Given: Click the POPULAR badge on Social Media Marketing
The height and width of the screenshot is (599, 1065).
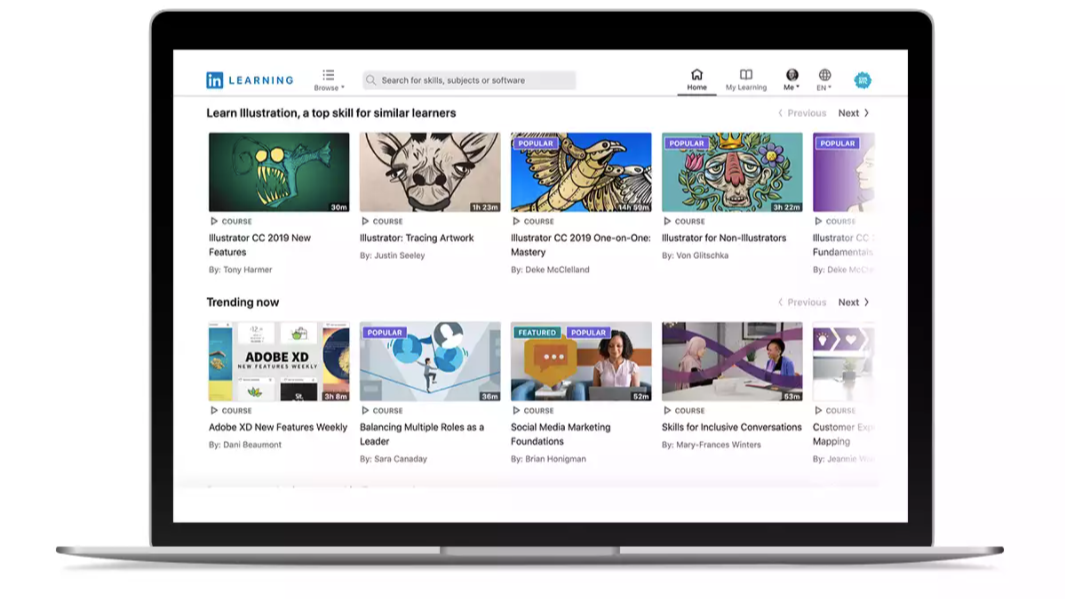Looking at the screenshot, I should pyautogui.click(x=588, y=333).
